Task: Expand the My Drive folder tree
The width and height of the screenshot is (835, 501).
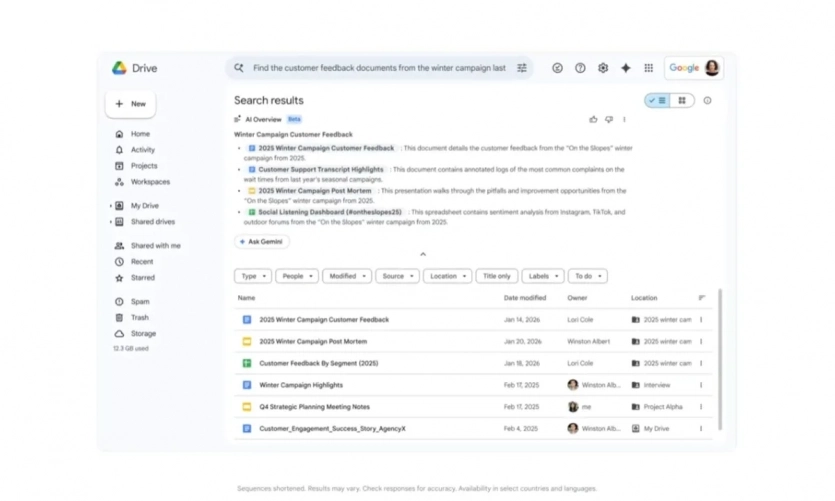Action: coord(111,206)
